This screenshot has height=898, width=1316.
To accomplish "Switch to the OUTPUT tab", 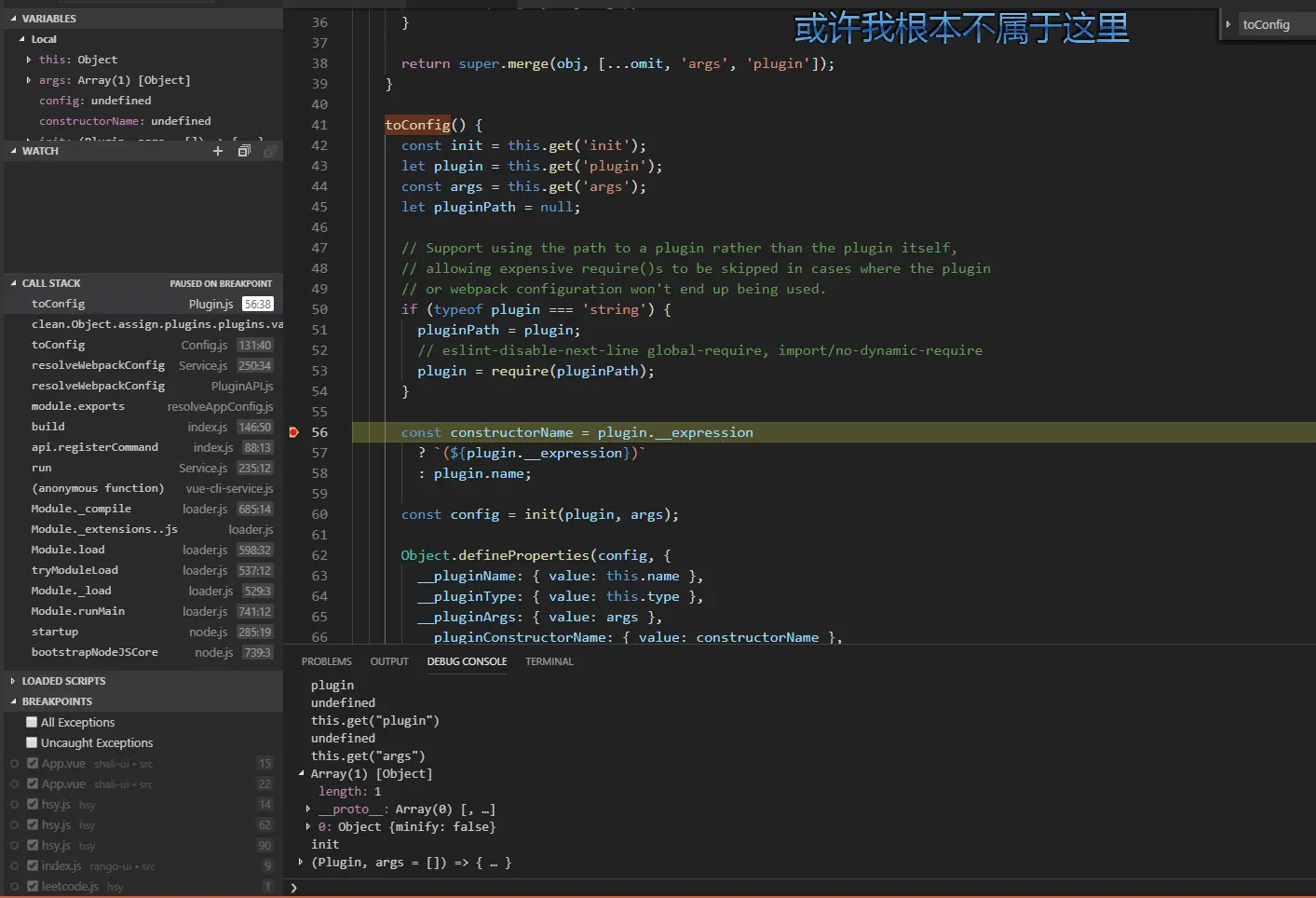I will point(389,661).
